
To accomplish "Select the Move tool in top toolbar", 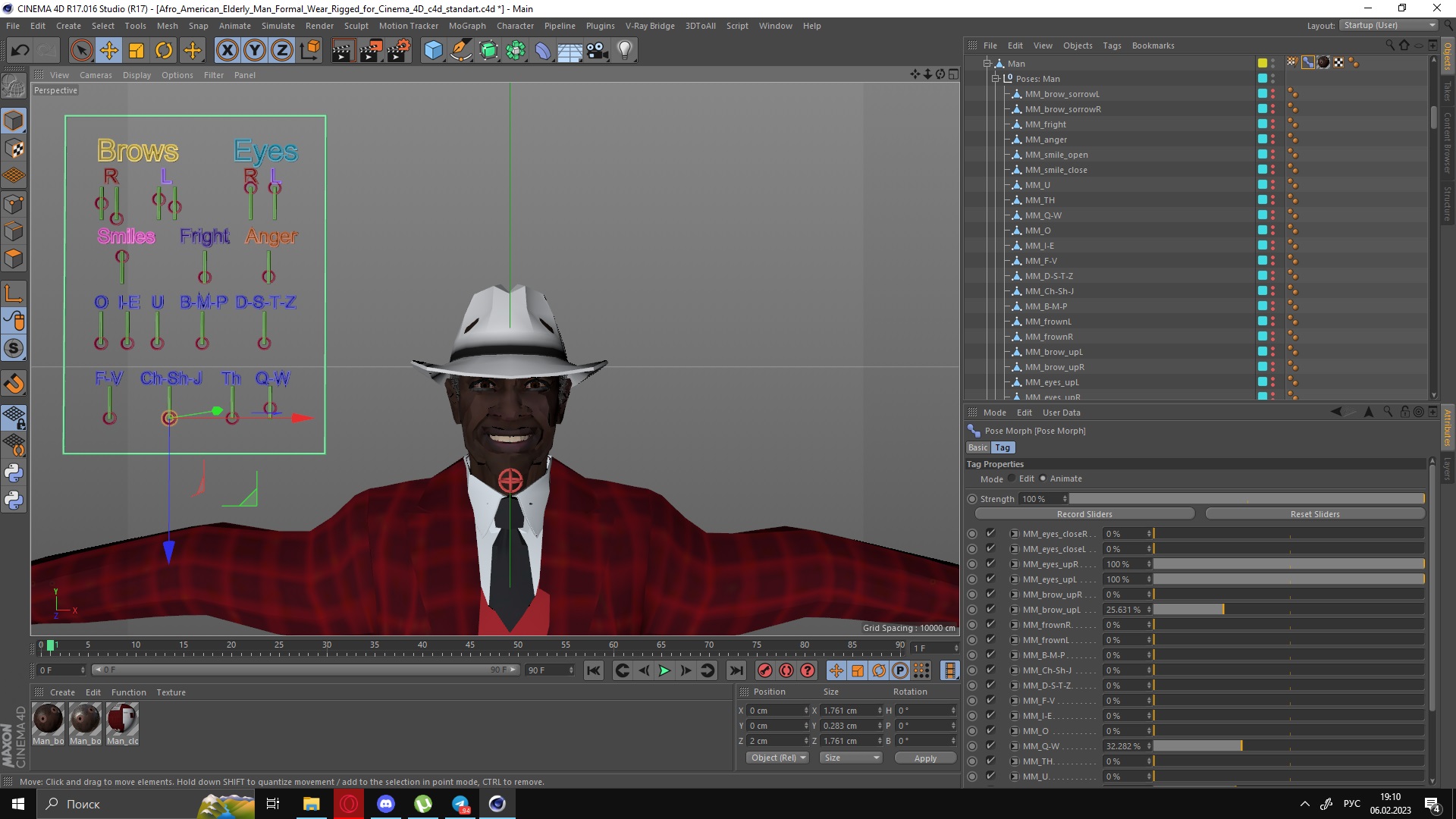I will coord(109,51).
